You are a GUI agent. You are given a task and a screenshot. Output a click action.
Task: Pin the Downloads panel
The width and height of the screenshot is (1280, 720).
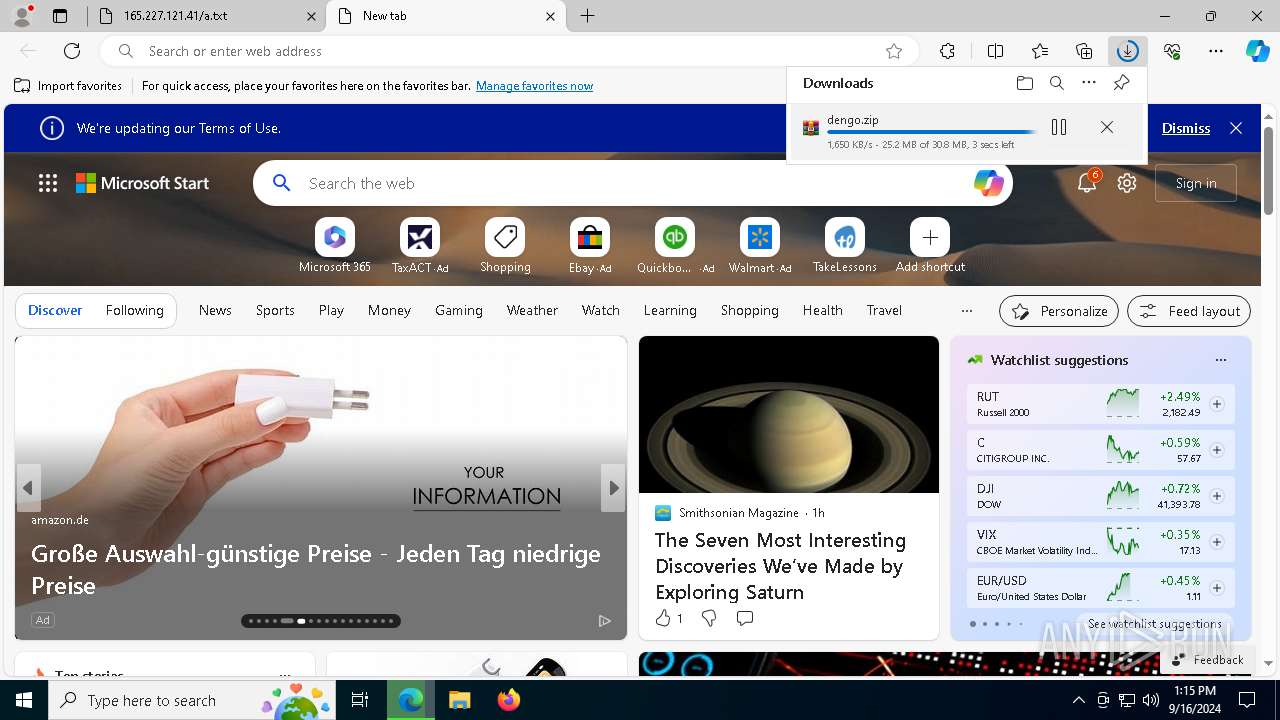[1121, 83]
